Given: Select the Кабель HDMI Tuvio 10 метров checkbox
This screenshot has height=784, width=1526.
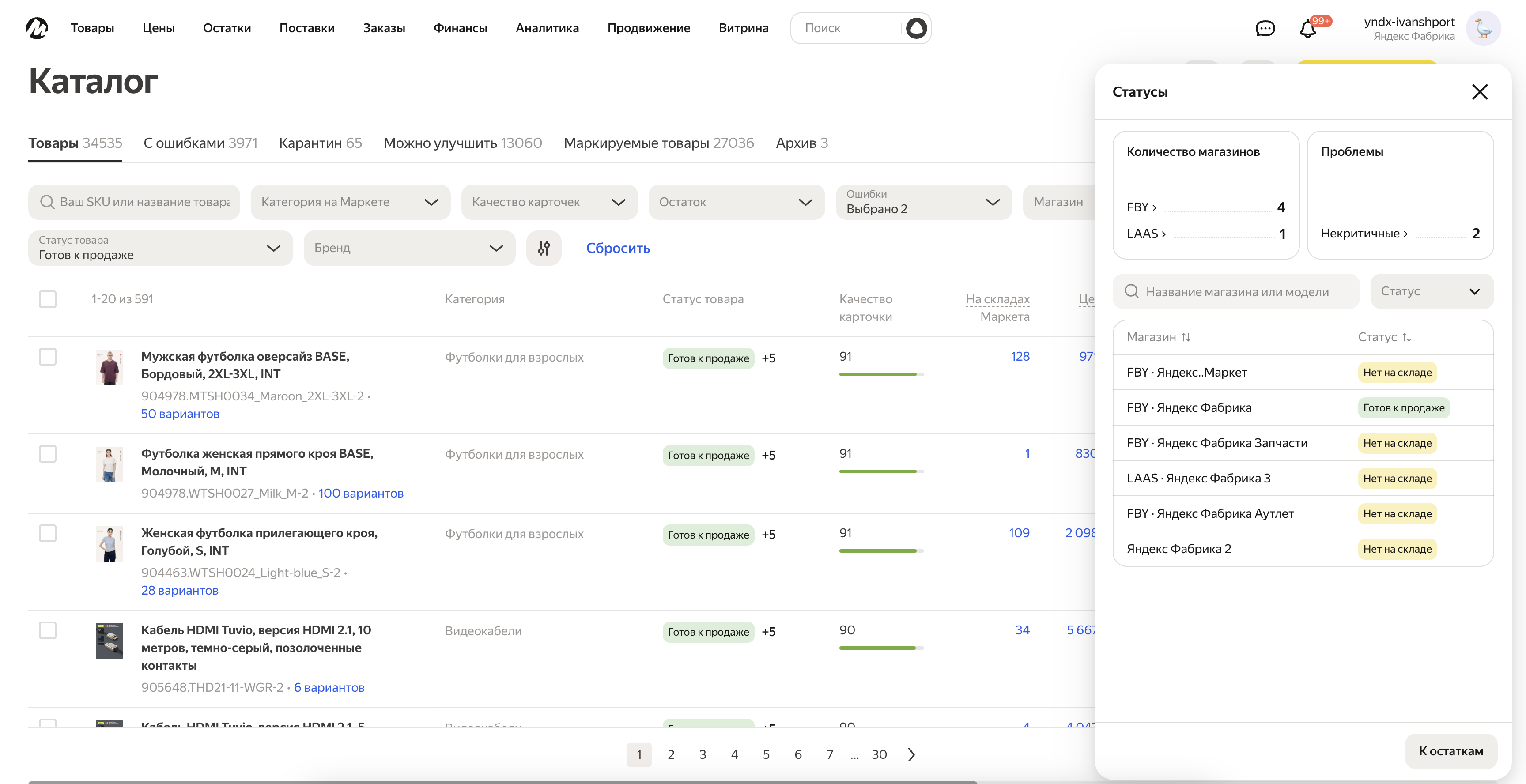Looking at the screenshot, I should coord(47,630).
